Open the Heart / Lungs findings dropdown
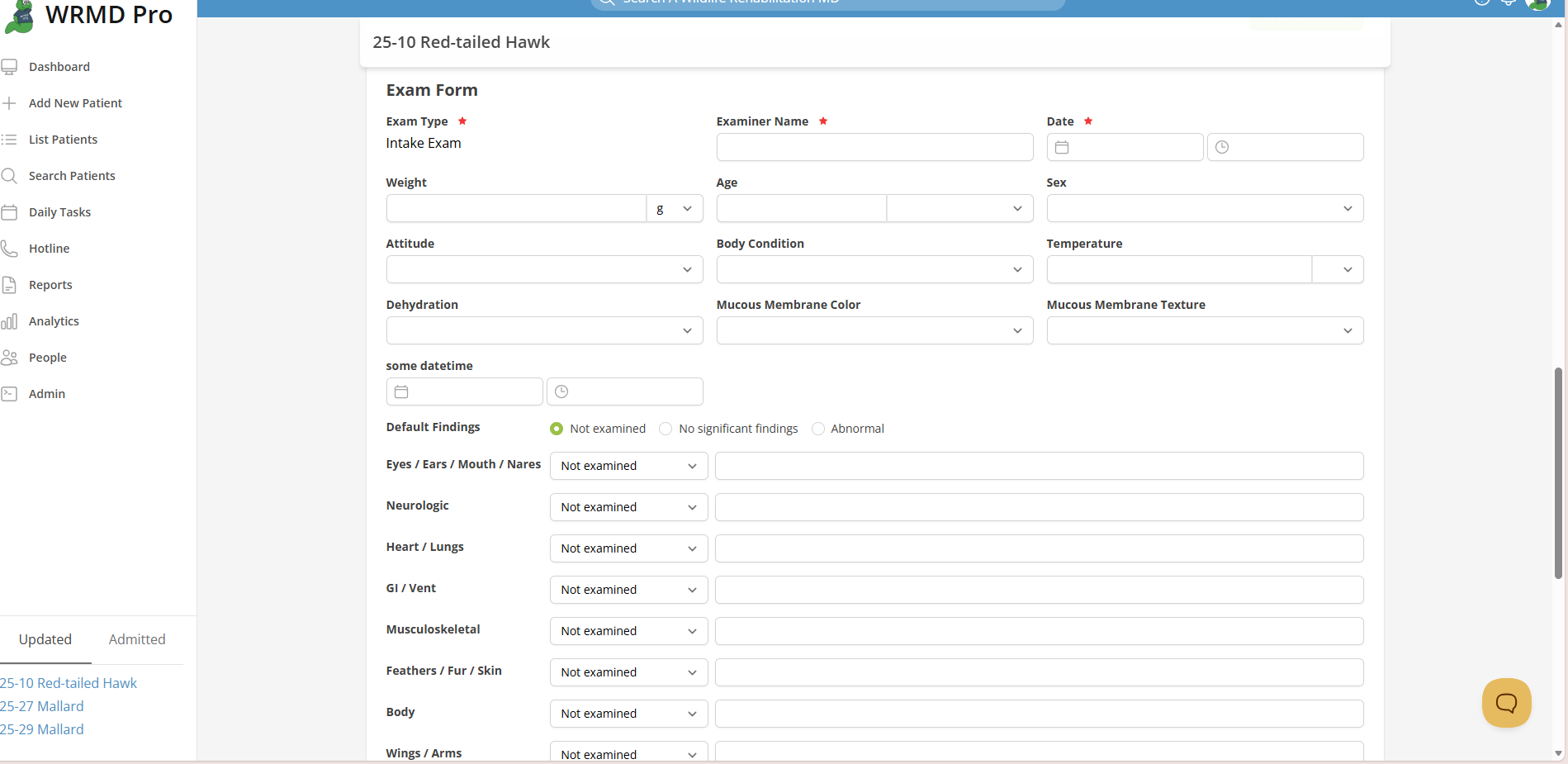 pyautogui.click(x=628, y=548)
